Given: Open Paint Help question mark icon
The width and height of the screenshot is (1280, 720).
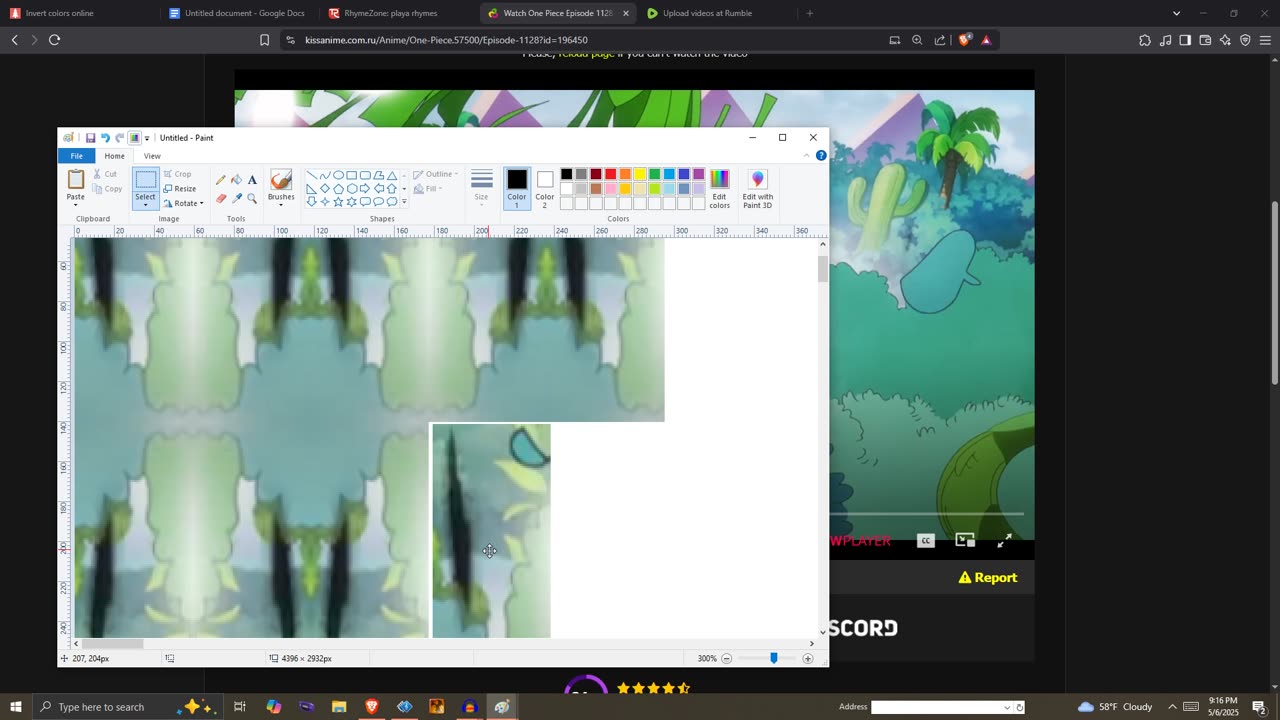Looking at the screenshot, I should click(821, 155).
